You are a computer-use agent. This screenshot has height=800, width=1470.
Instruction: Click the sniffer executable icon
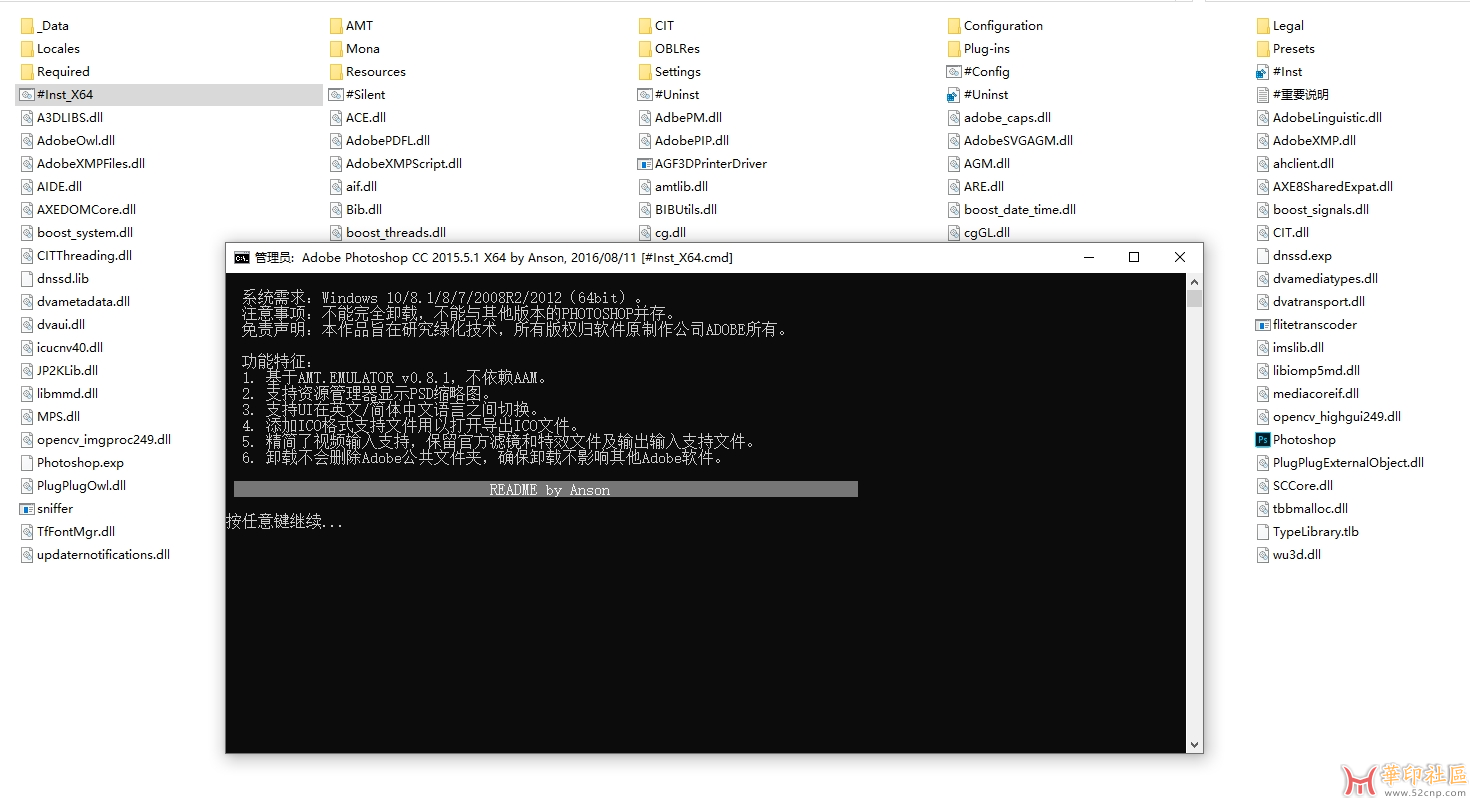(x=27, y=509)
